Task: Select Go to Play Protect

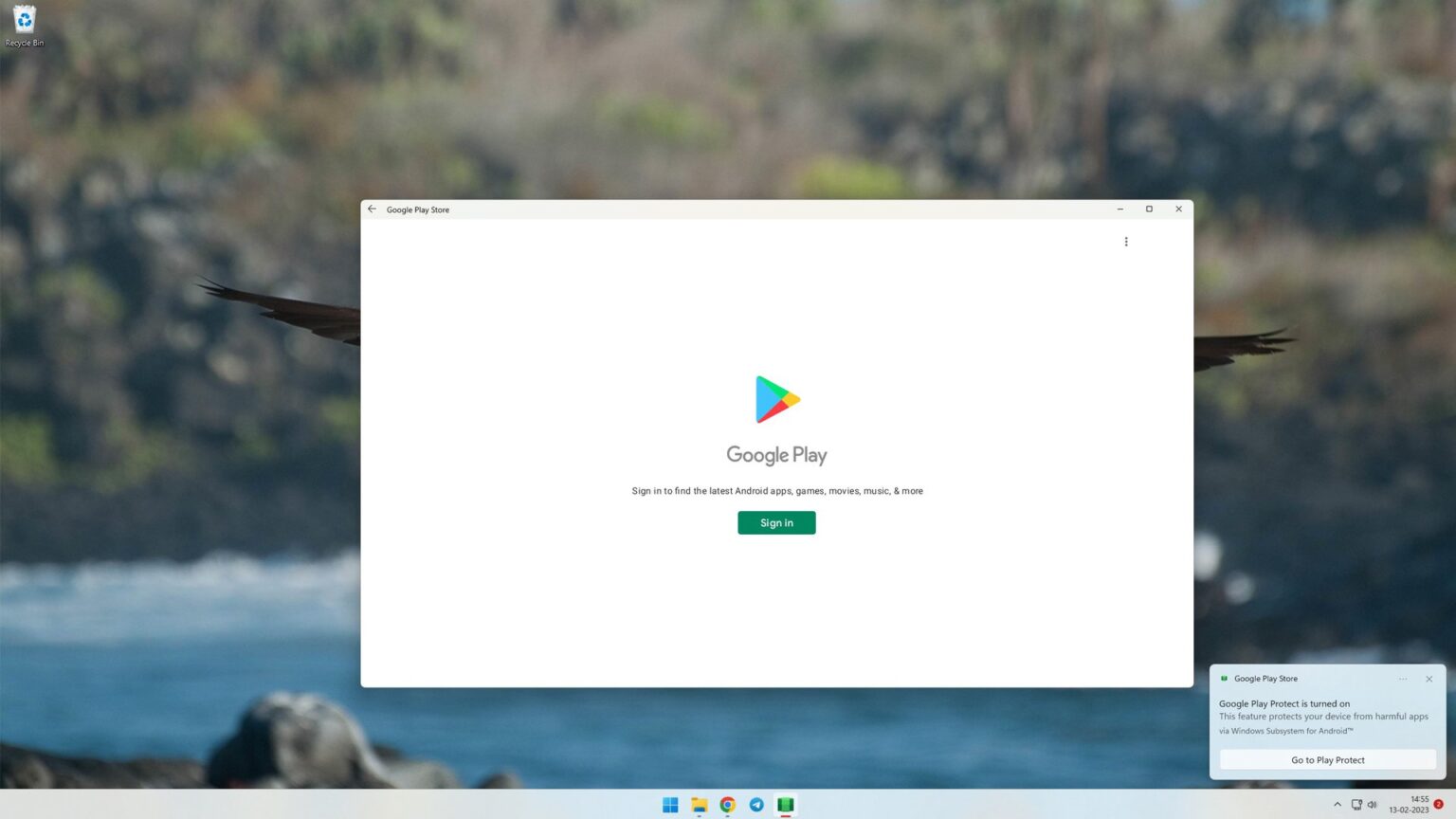Action: coord(1327,759)
